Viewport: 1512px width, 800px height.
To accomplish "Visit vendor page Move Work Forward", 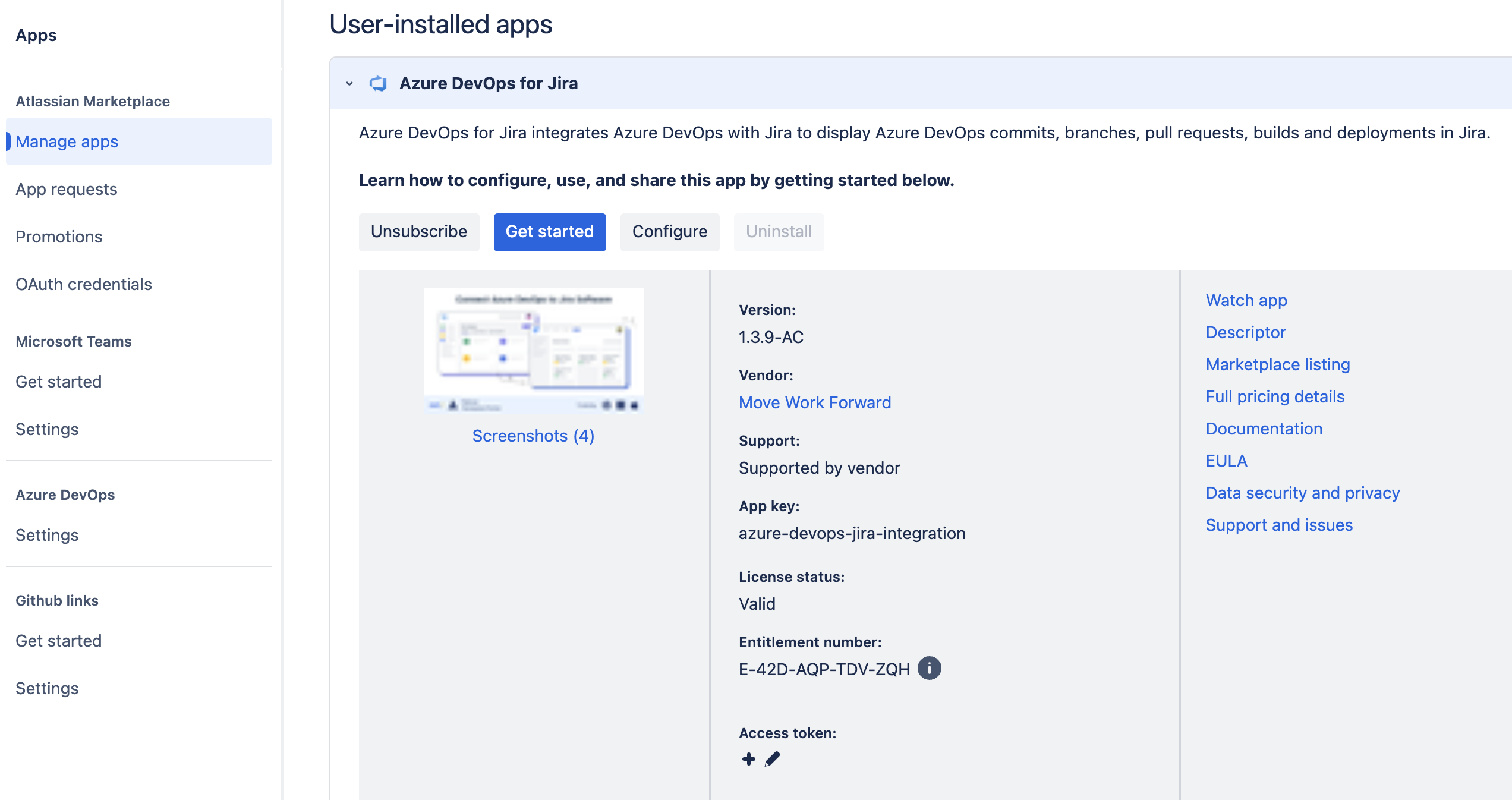I will pyautogui.click(x=814, y=402).
